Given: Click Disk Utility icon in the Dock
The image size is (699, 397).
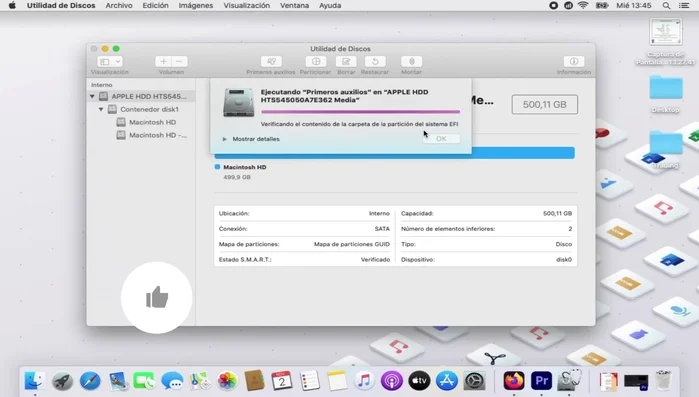Looking at the screenshot, I should tap(569, 381).
